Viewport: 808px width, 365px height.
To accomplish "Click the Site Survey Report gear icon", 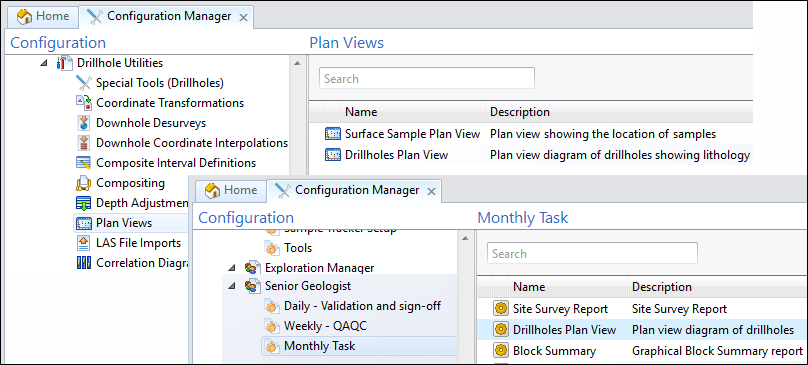I will pos(500,309).
